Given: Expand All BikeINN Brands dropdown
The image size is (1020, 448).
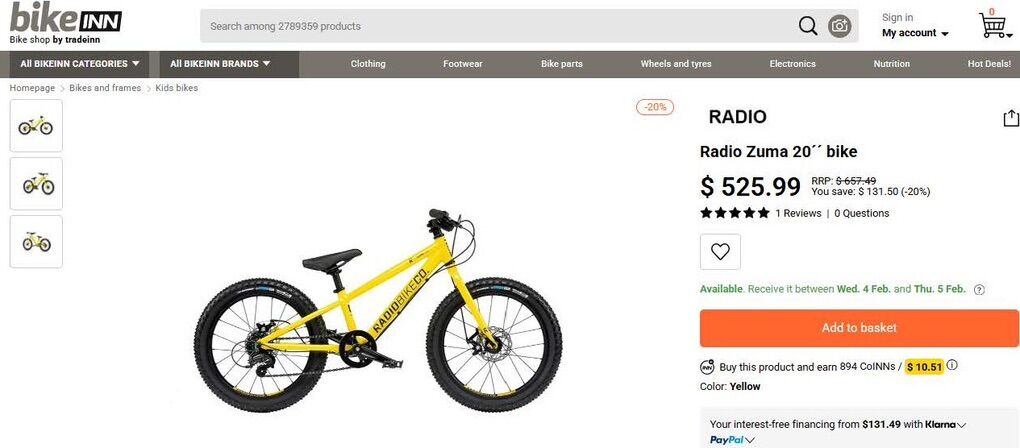Looking at the screenshot, I should click(x=220, y=64).
